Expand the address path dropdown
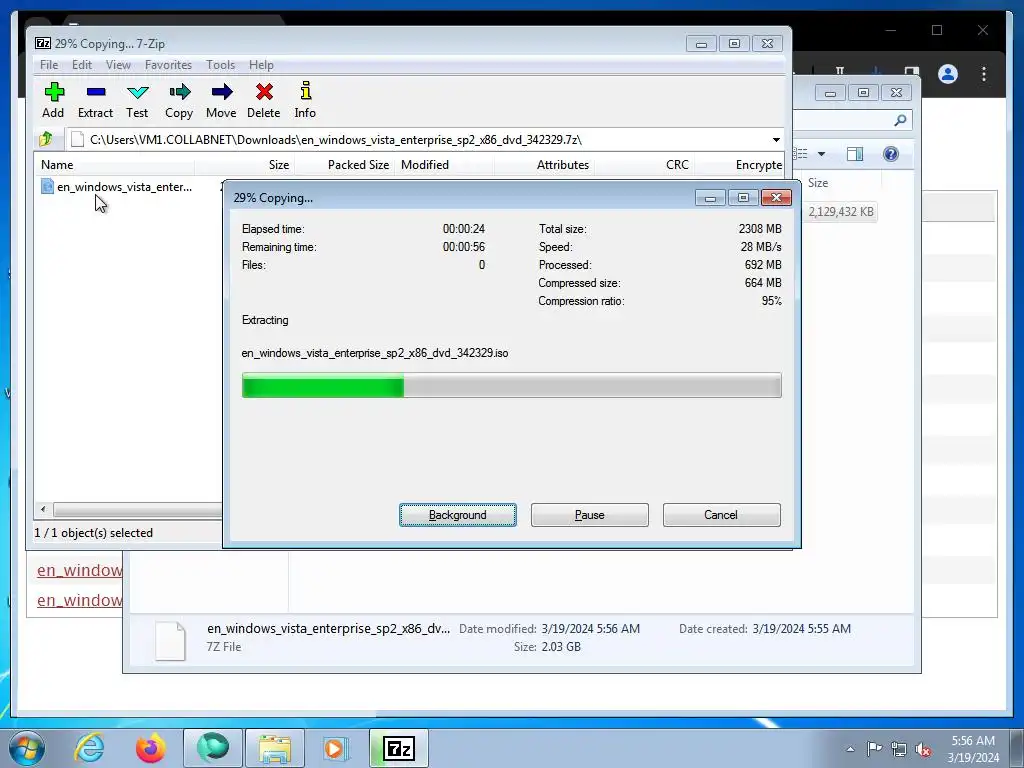Viewport: 1024px width, 768px height. click(x=776, y=140)
